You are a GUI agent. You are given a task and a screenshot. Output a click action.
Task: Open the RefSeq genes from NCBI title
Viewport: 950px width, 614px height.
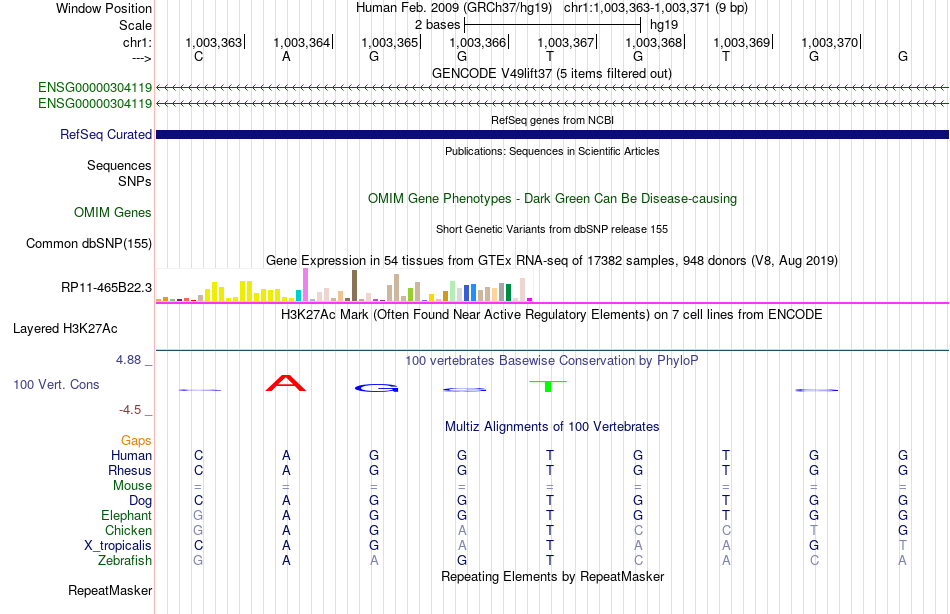tap(552, 120)
